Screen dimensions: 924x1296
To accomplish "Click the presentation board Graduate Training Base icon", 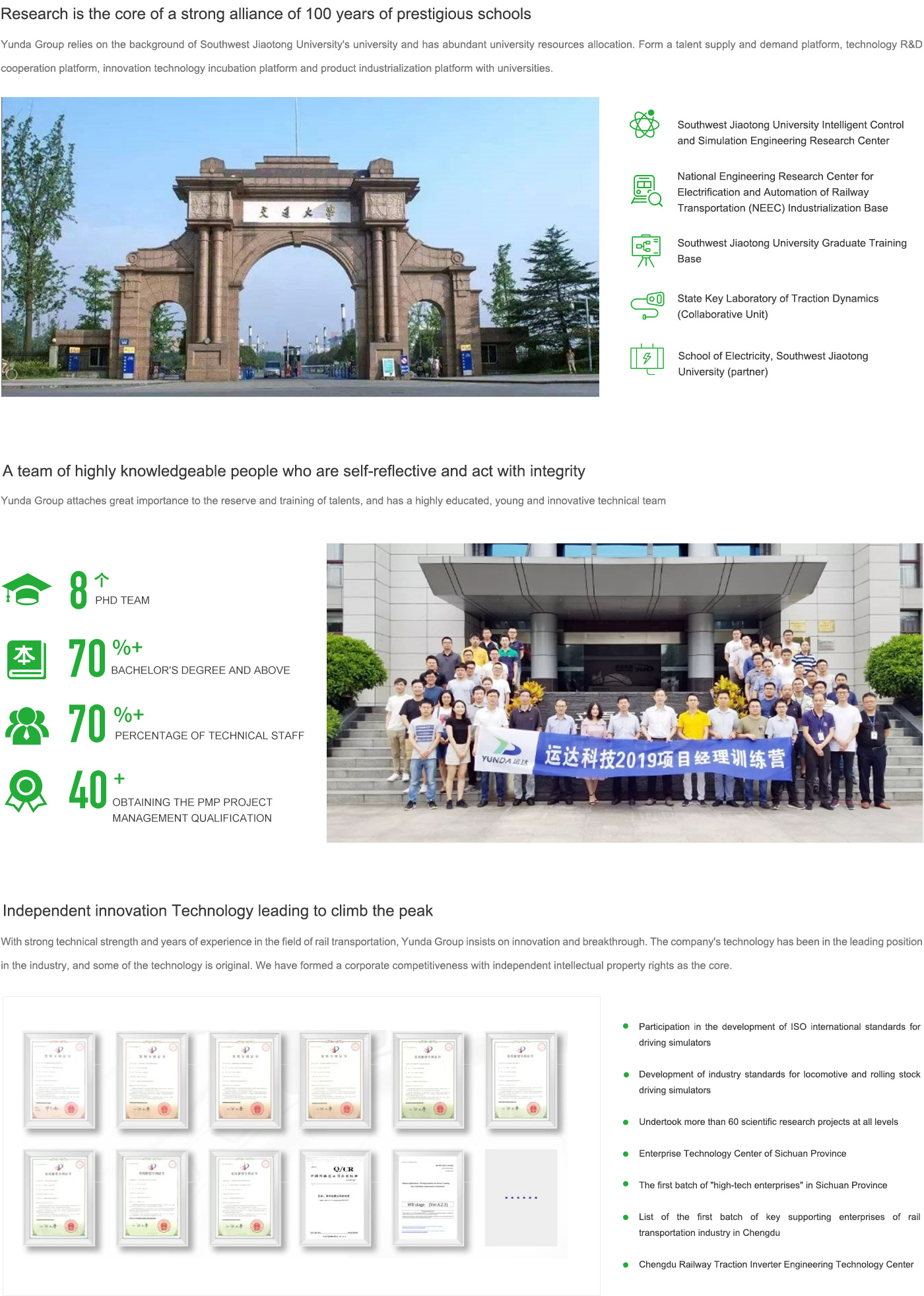I will 645,251.
